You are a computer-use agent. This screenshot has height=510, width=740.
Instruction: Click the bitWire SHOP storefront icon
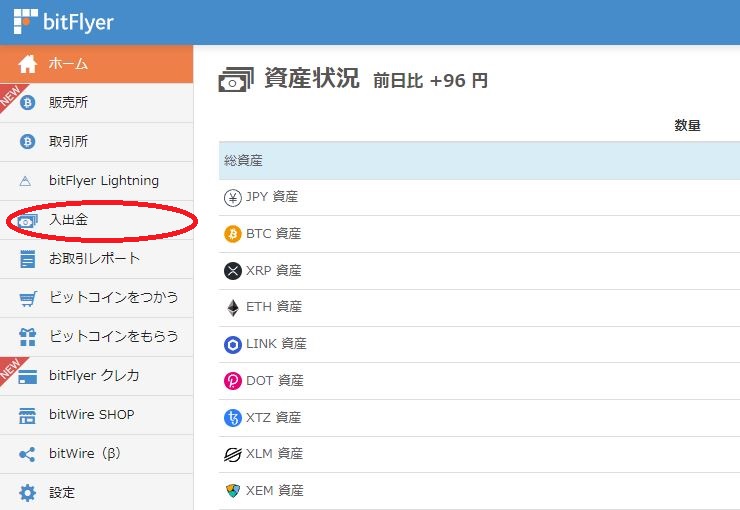coord(27,416)
